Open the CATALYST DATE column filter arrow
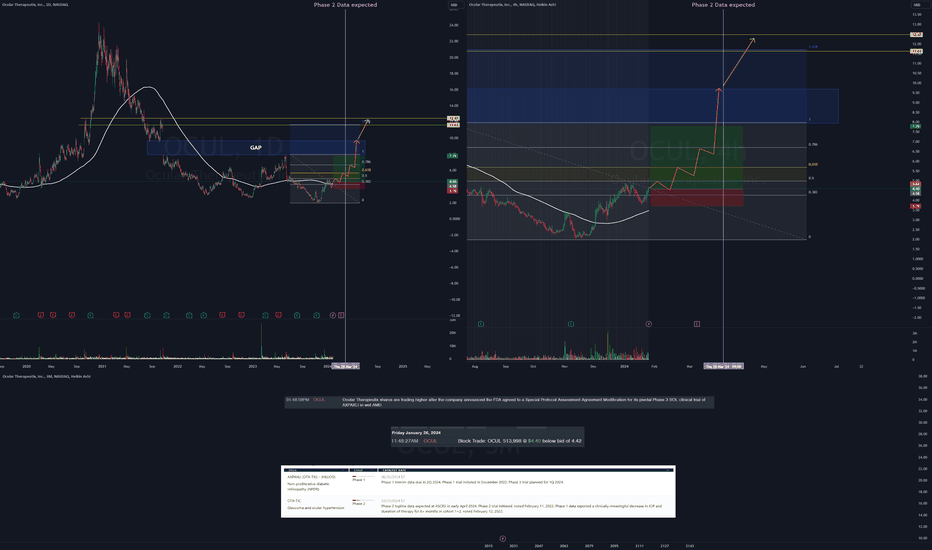Image resolution: width=932 pixels, height=550 pixels. tap(668, 470)
